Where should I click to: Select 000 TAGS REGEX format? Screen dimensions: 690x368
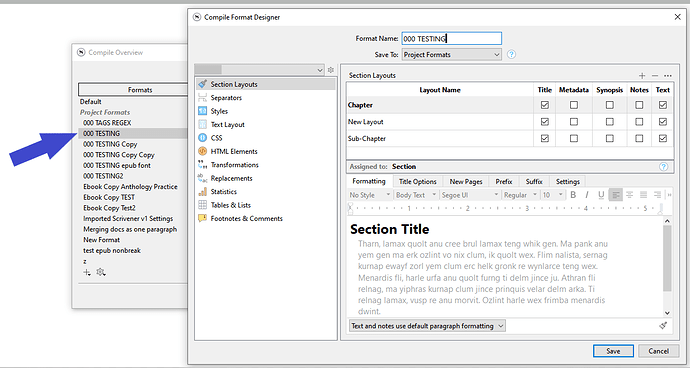107,123
